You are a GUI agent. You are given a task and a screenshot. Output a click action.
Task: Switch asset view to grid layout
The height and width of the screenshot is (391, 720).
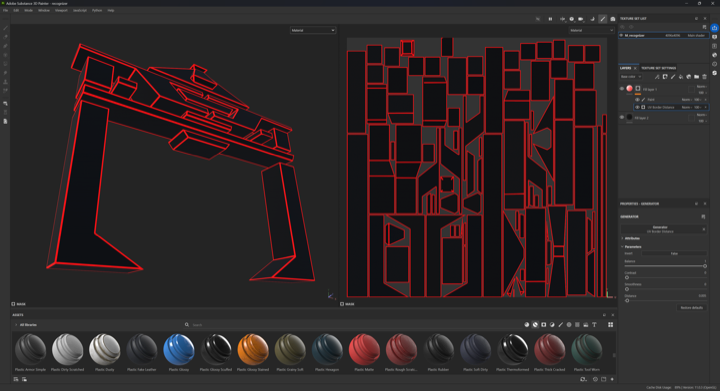click(610, 324)
